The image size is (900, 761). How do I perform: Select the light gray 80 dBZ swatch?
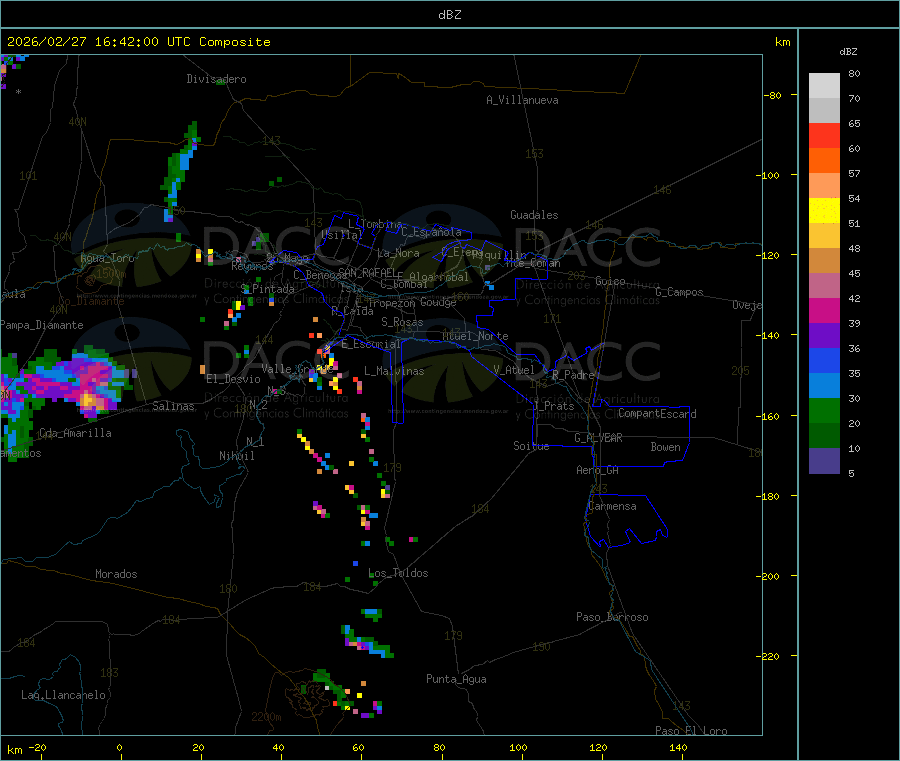(x=824, y=86)
